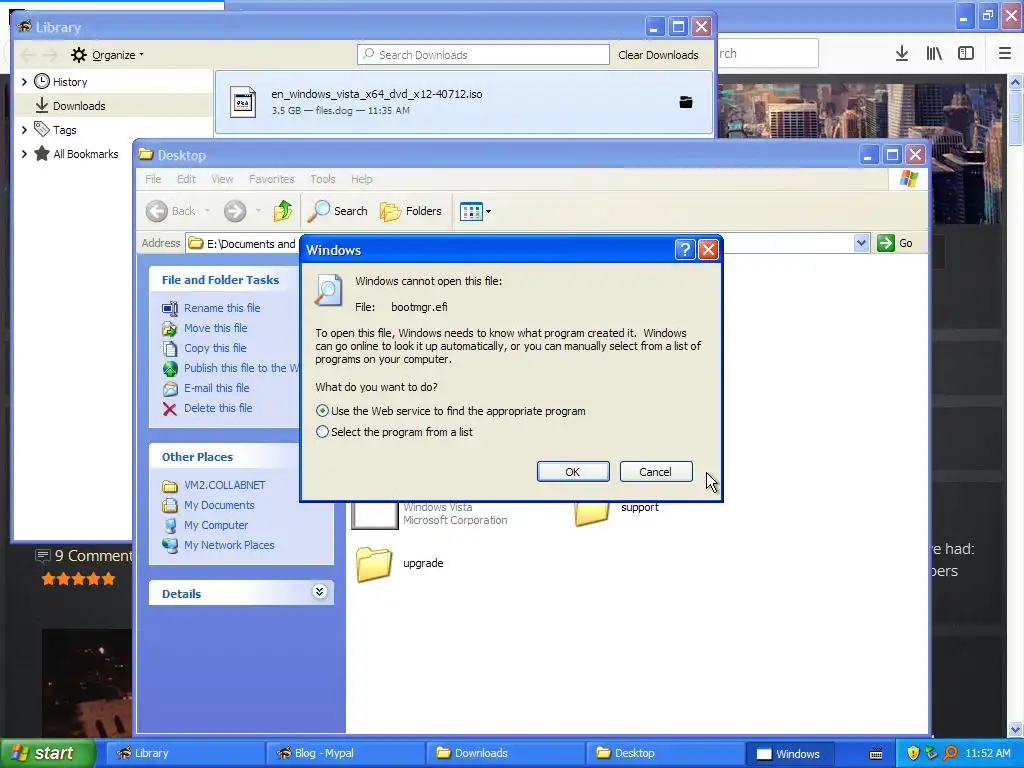Open Forward button history dropdown arrow
This screenshot has width=1024, height=768.
(x=259, y=211)
